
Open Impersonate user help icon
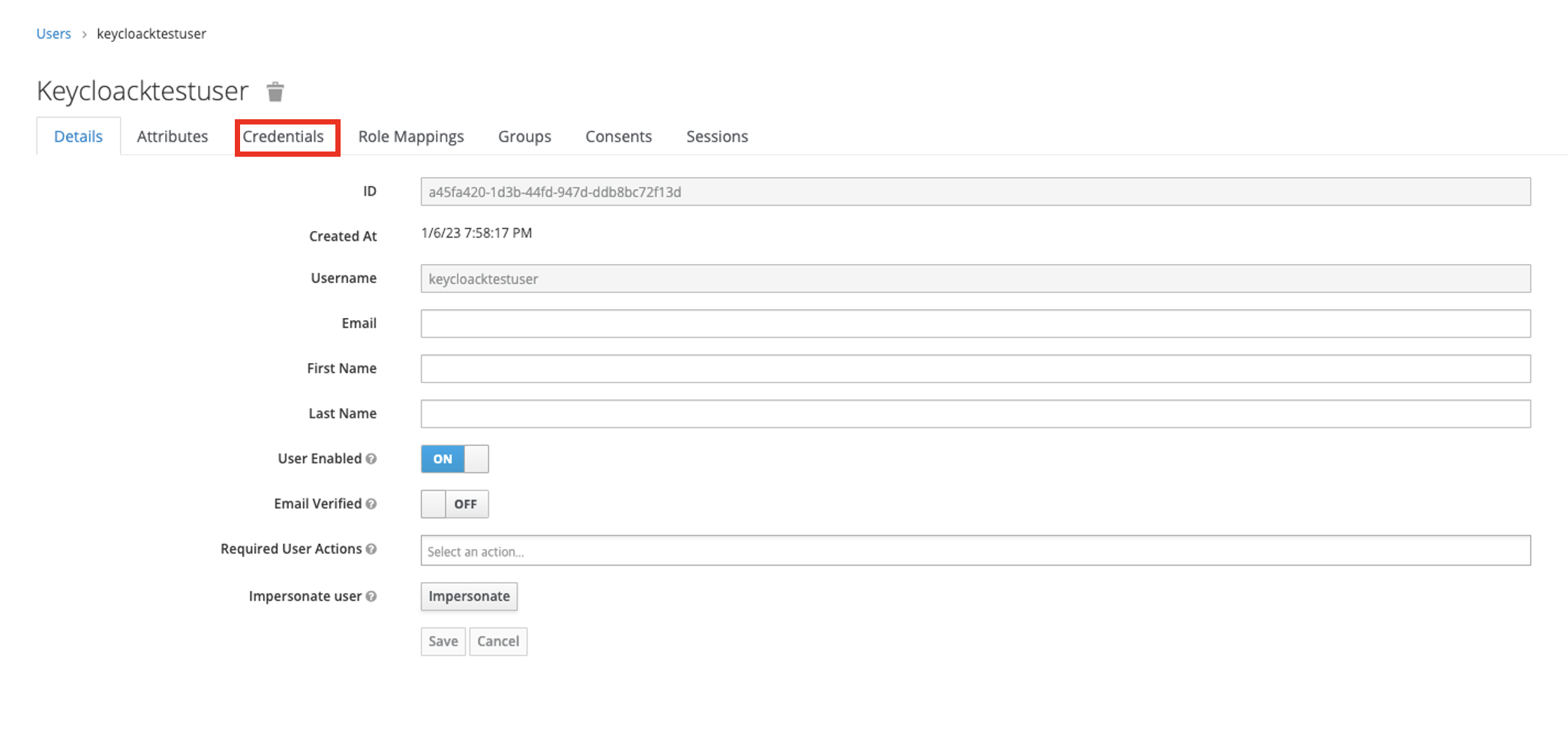pos(371,596)
